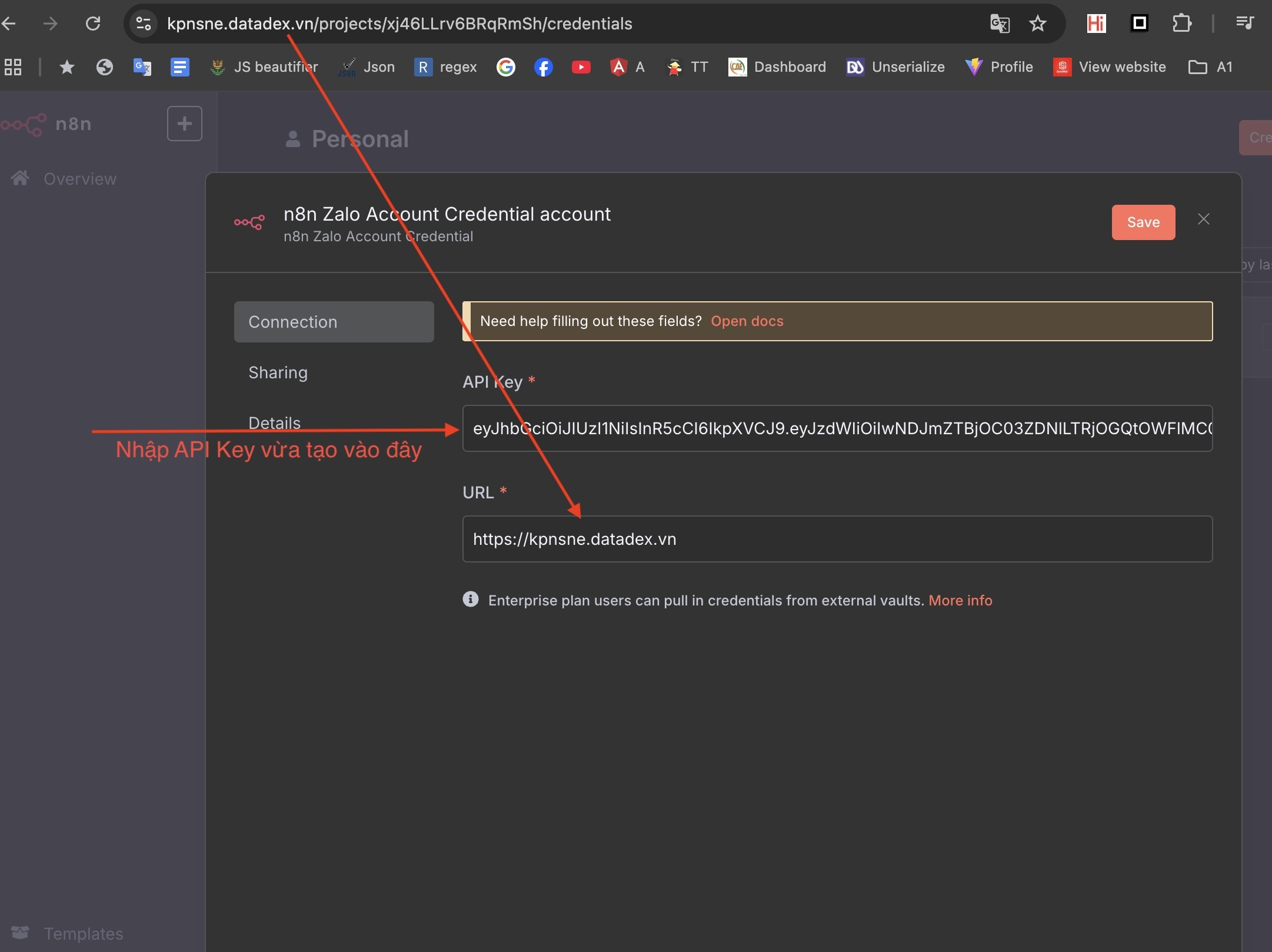Open the JS beautifier bookmark
Viewport: 1272px width, 952px height.
264,67
